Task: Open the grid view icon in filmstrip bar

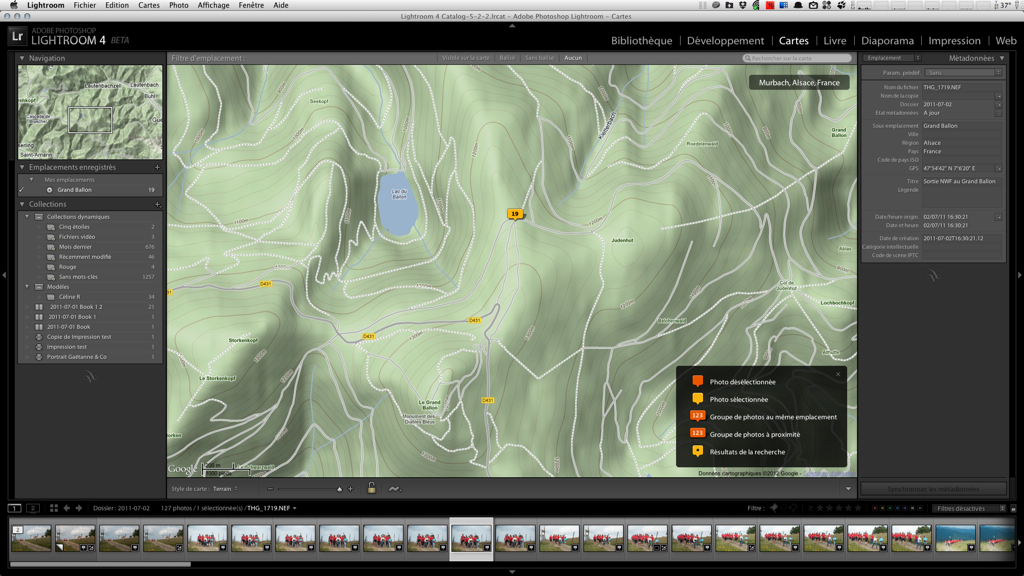Action: 54,508
